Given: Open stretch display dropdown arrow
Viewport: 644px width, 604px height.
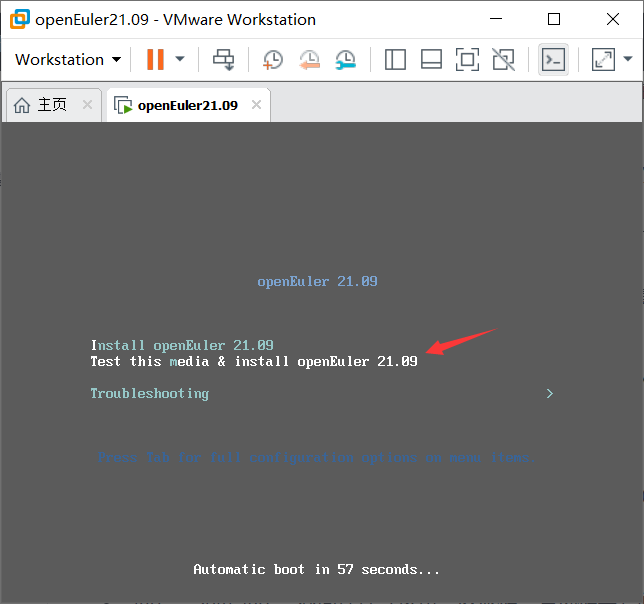Looking at the screenshot, I should click(628, 59).
